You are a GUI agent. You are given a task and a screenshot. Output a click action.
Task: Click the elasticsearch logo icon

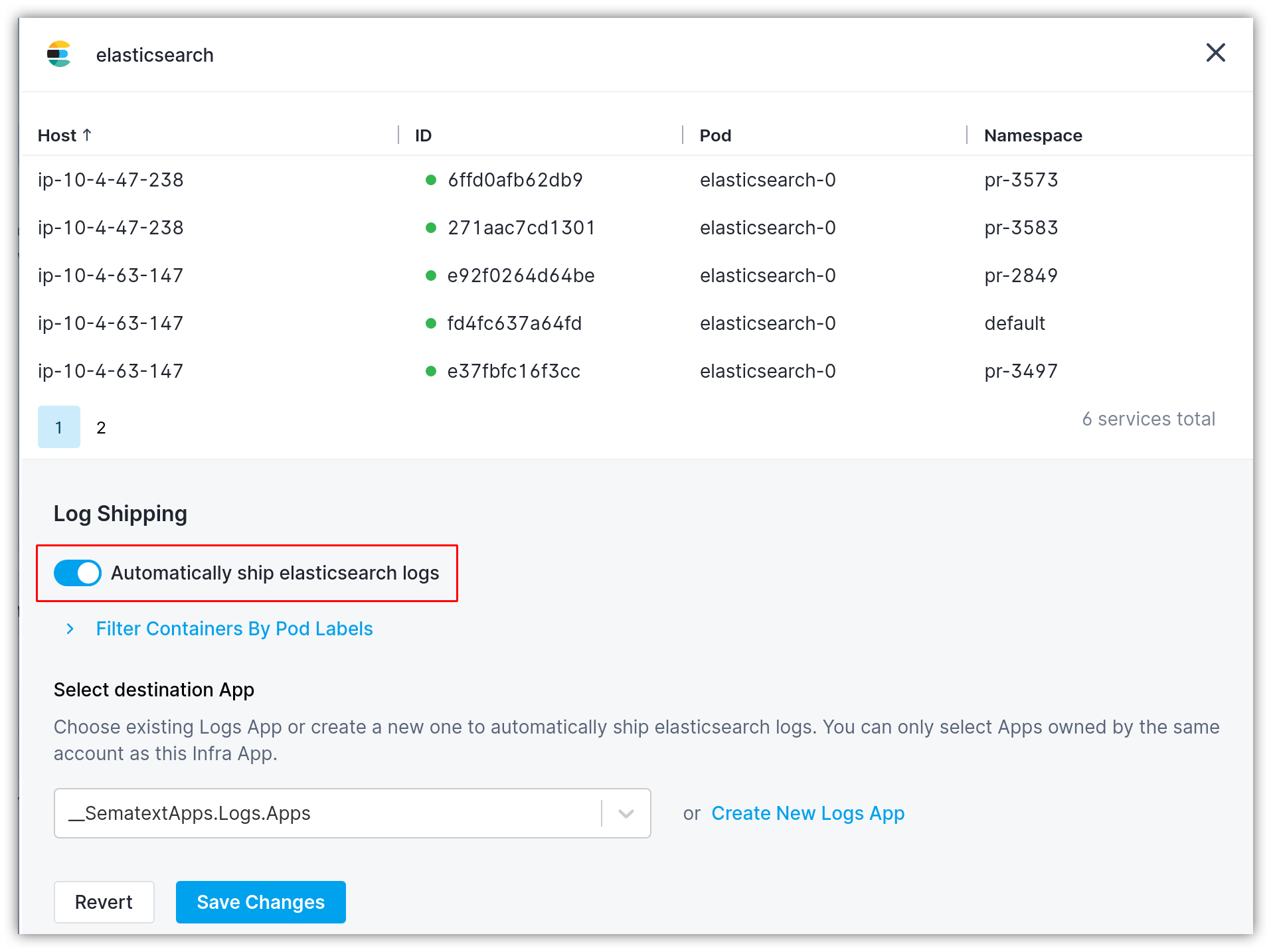(59, 54)
